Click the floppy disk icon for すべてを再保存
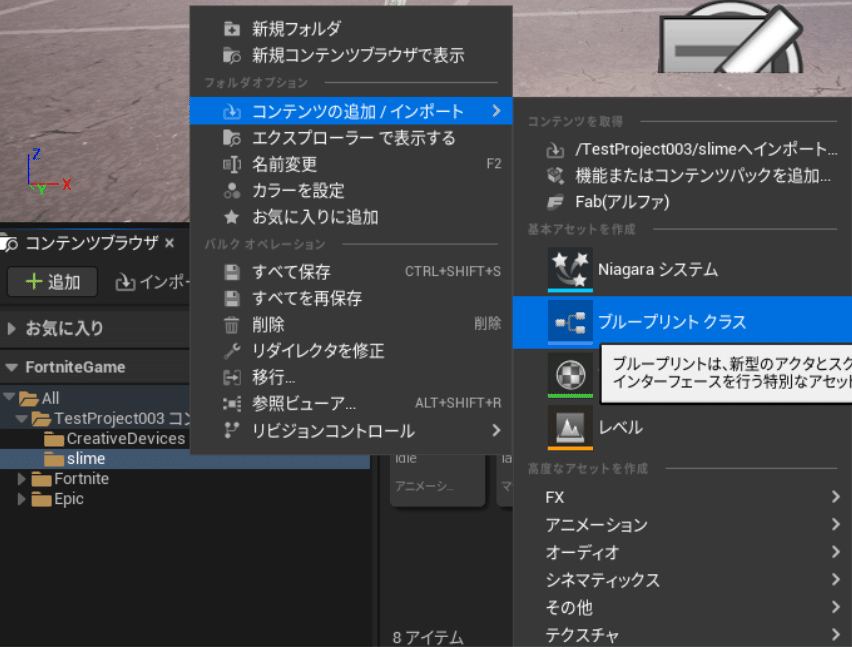852x647 pixels. click(232, 298)
